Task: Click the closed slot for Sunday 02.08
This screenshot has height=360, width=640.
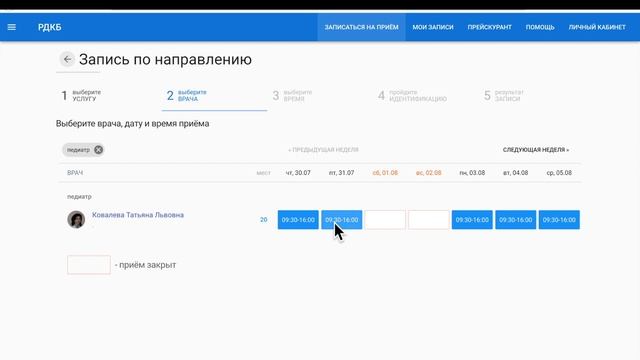Action: (429, 220)
